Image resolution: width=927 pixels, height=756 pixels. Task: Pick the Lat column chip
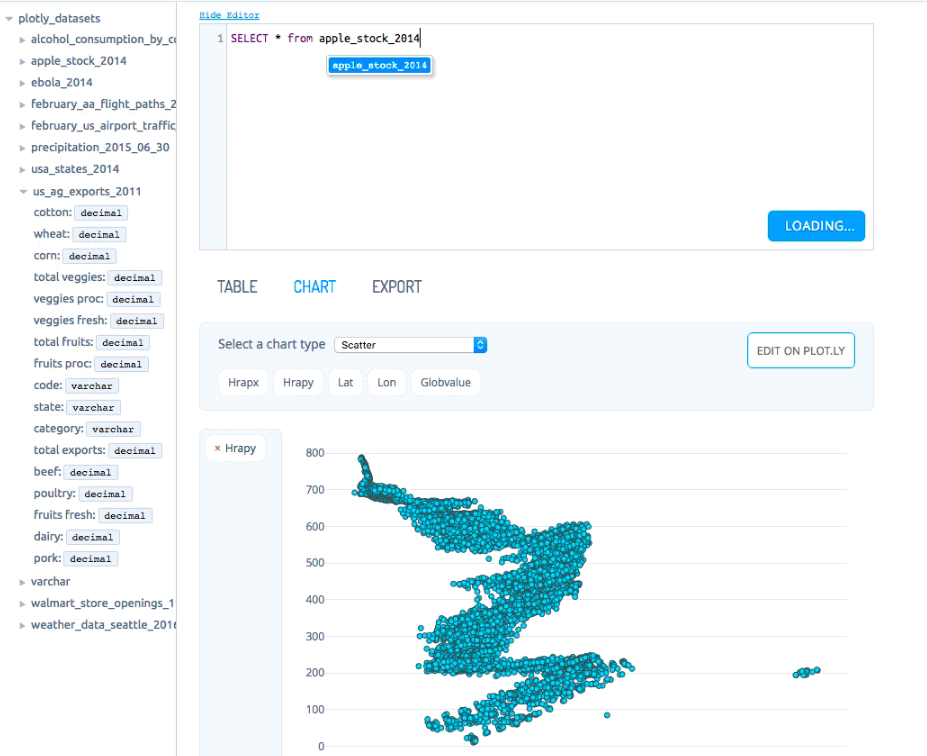pos(345,383)
